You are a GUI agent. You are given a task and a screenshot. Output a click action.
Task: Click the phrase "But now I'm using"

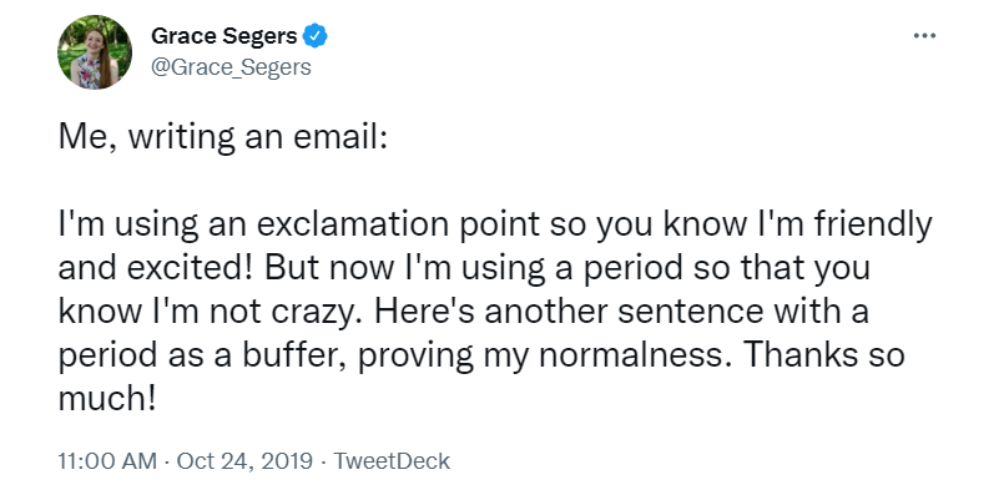(x=405, y=269)
